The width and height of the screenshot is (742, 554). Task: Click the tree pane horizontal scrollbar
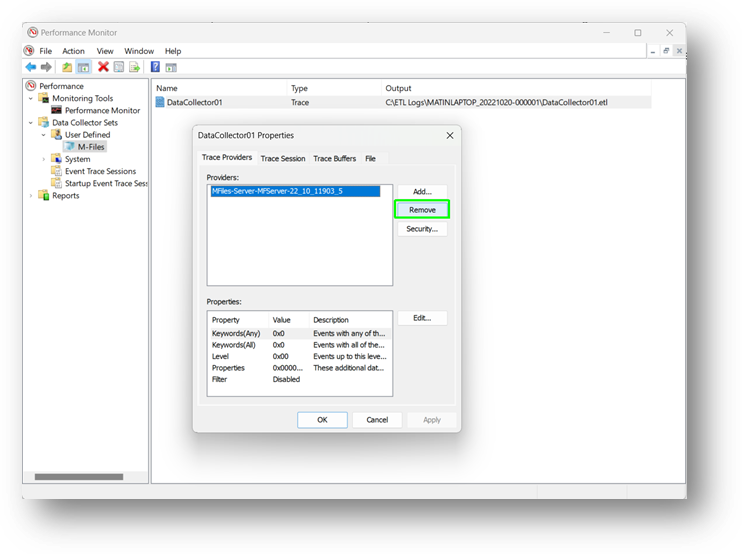pyautogui.click(x=79, y=477)
